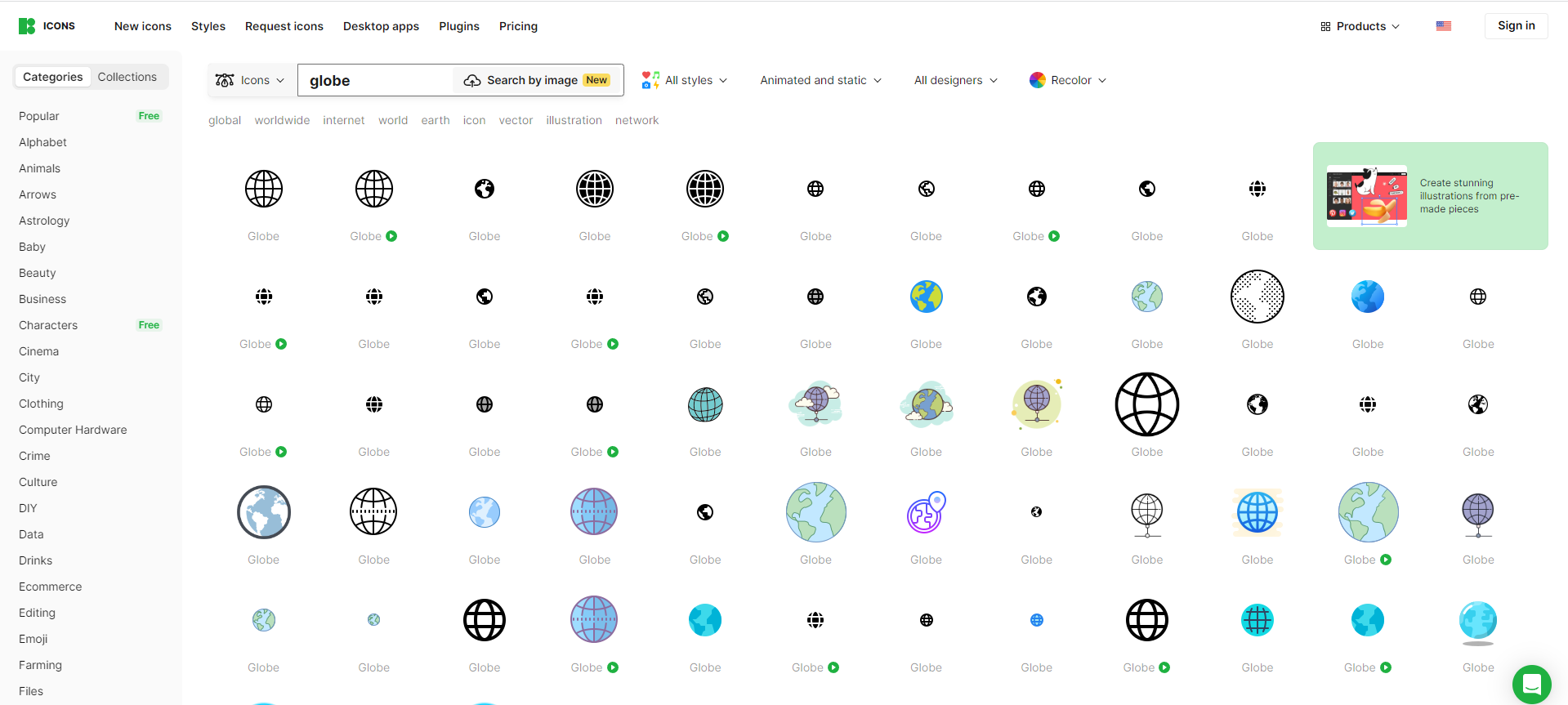Select the large bold outline globe icon
Image resolution: width=1568 pixels, height=705 pixels.
(x=1146, y=404)
